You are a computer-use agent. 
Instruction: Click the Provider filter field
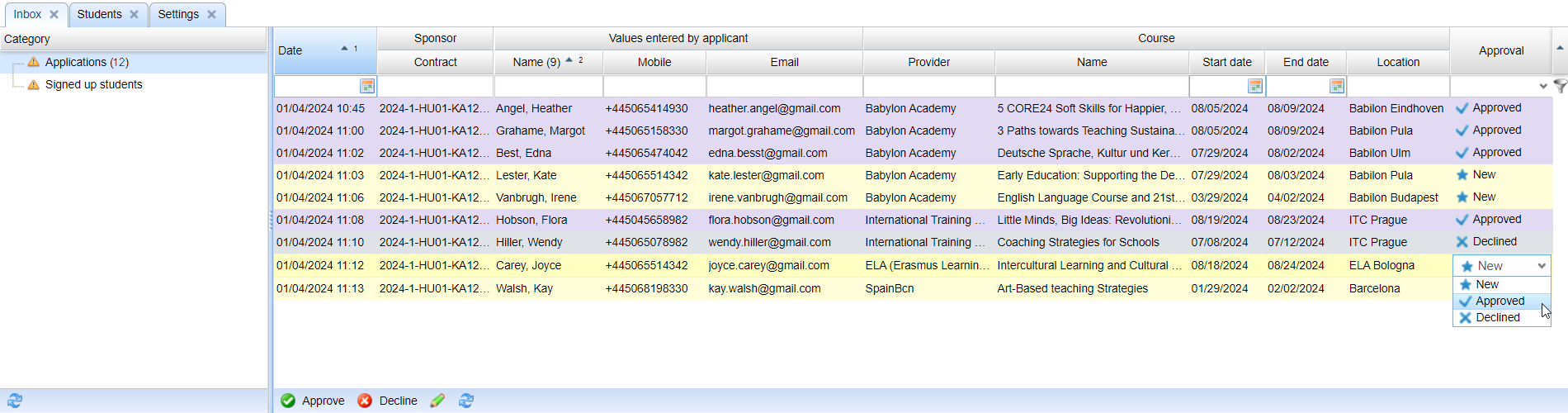tap(928, 86)
